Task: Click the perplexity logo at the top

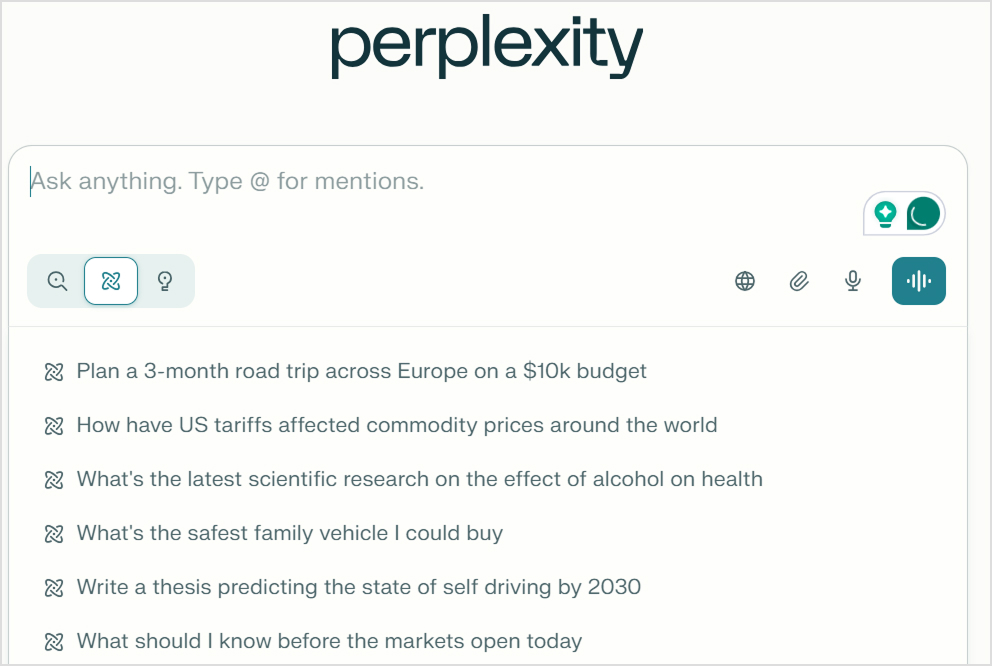Action: (x=487, y=45)
